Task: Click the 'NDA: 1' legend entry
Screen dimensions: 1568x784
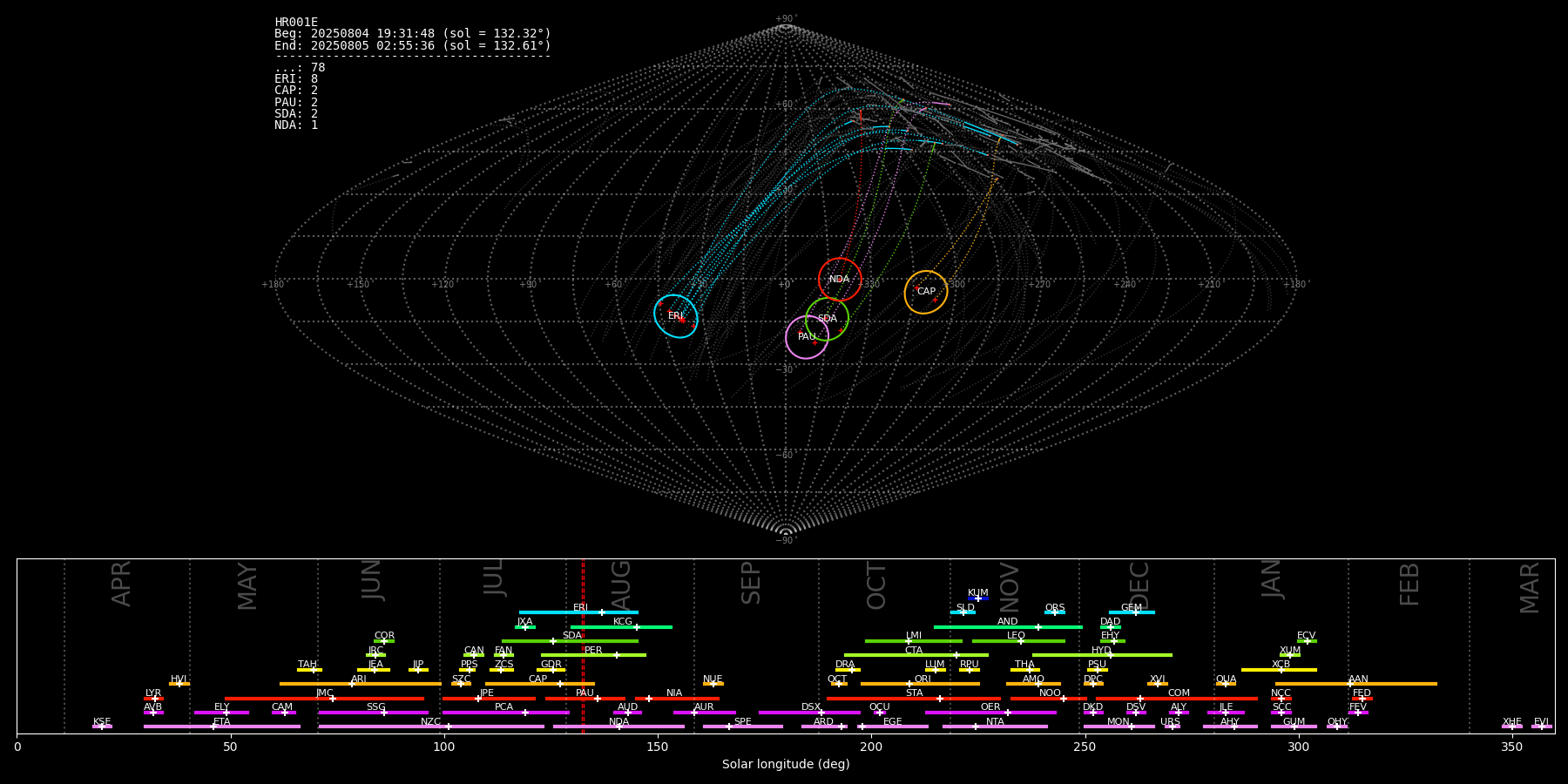Action: click(296, 125)
